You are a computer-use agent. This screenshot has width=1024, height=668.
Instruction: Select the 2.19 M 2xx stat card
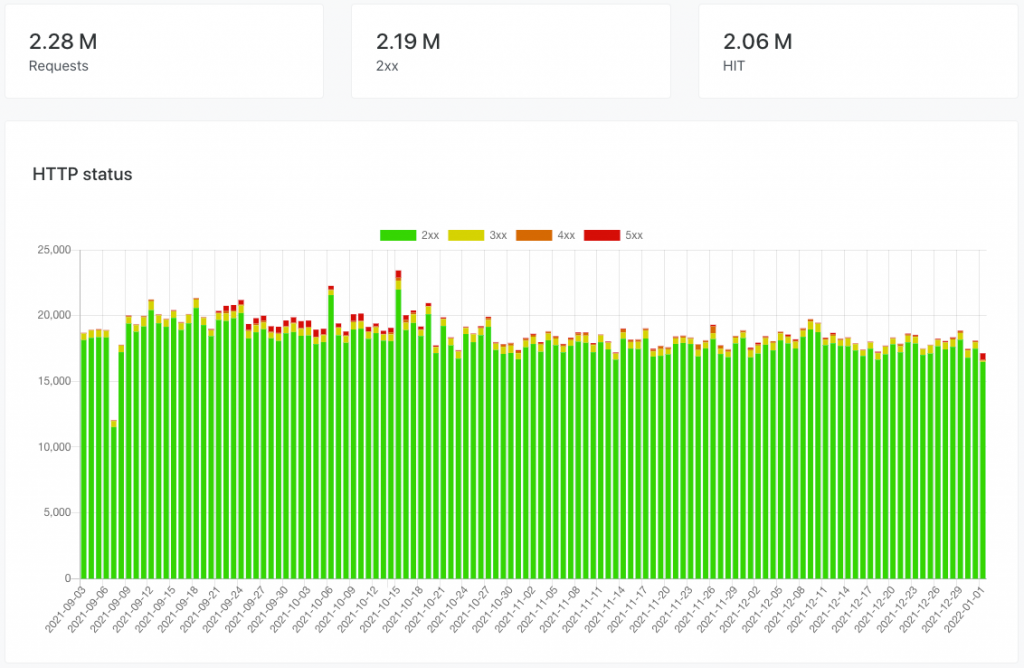point(511,52)
